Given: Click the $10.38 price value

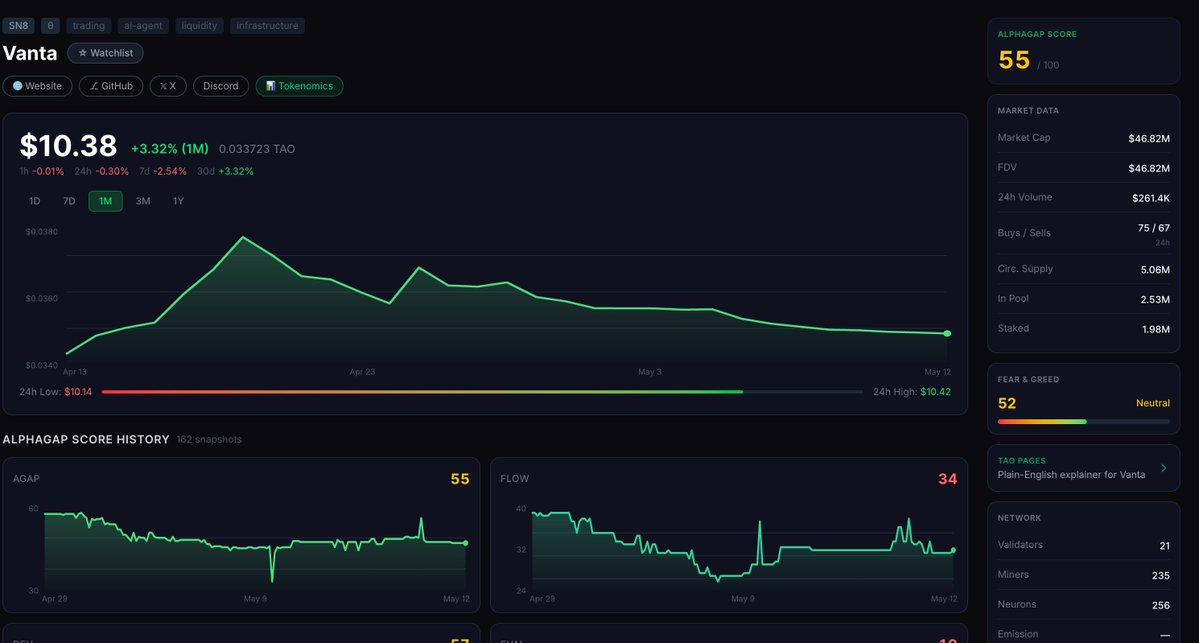Looking at the screenshot, I should [68, 146].
